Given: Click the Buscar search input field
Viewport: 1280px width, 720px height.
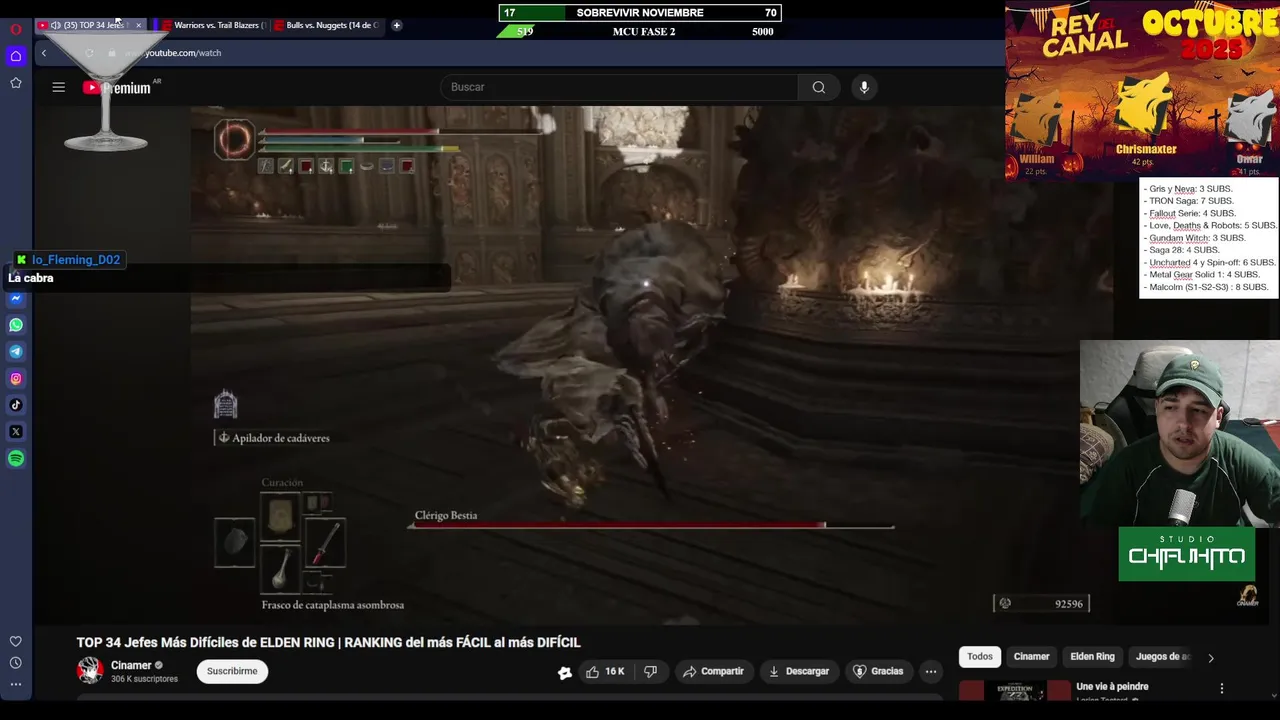Looking at the screenshot, I should [619, 87].
